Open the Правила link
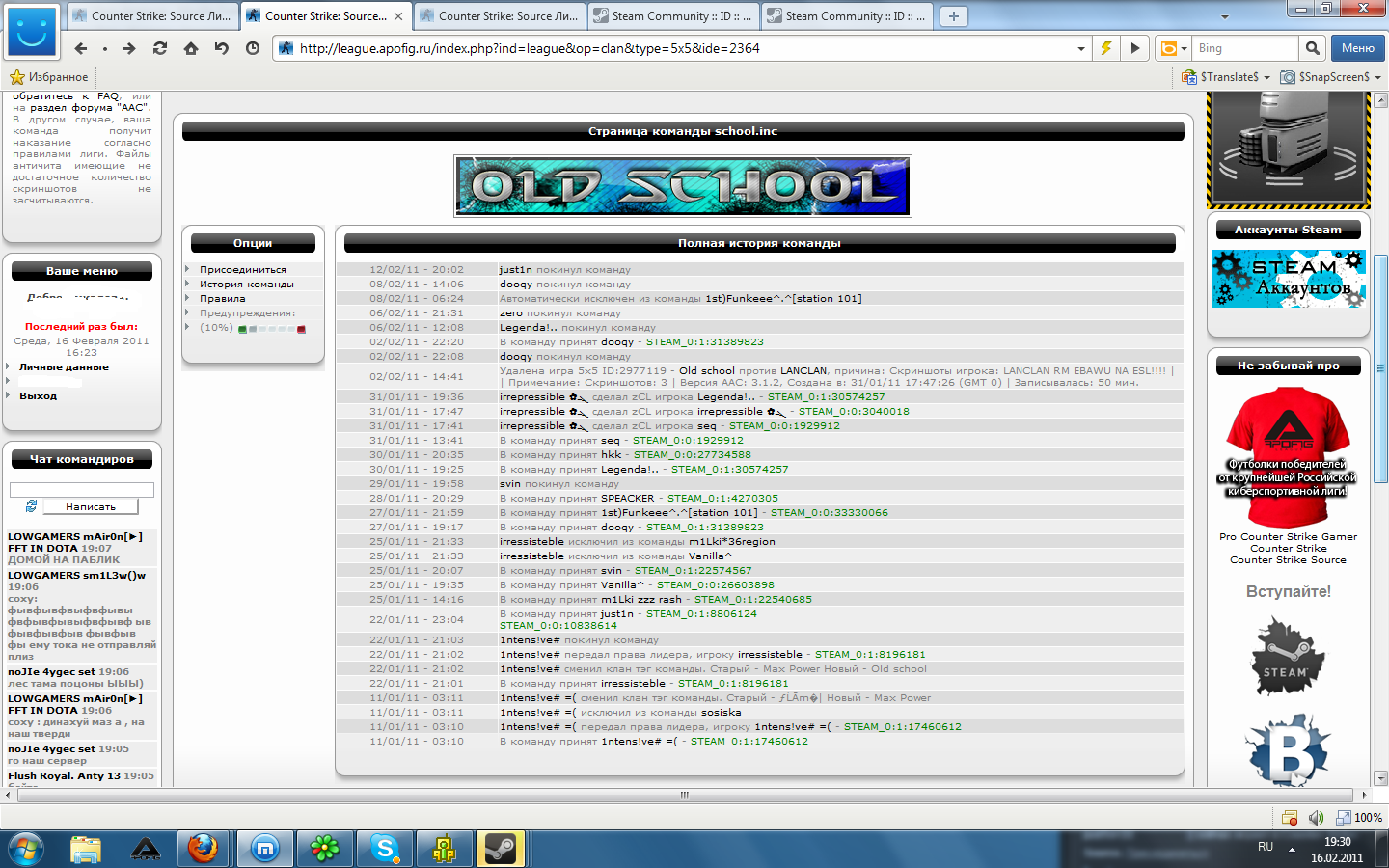Image resolution: width=1389 pixels, height=868 pixels. pos(223,299)
